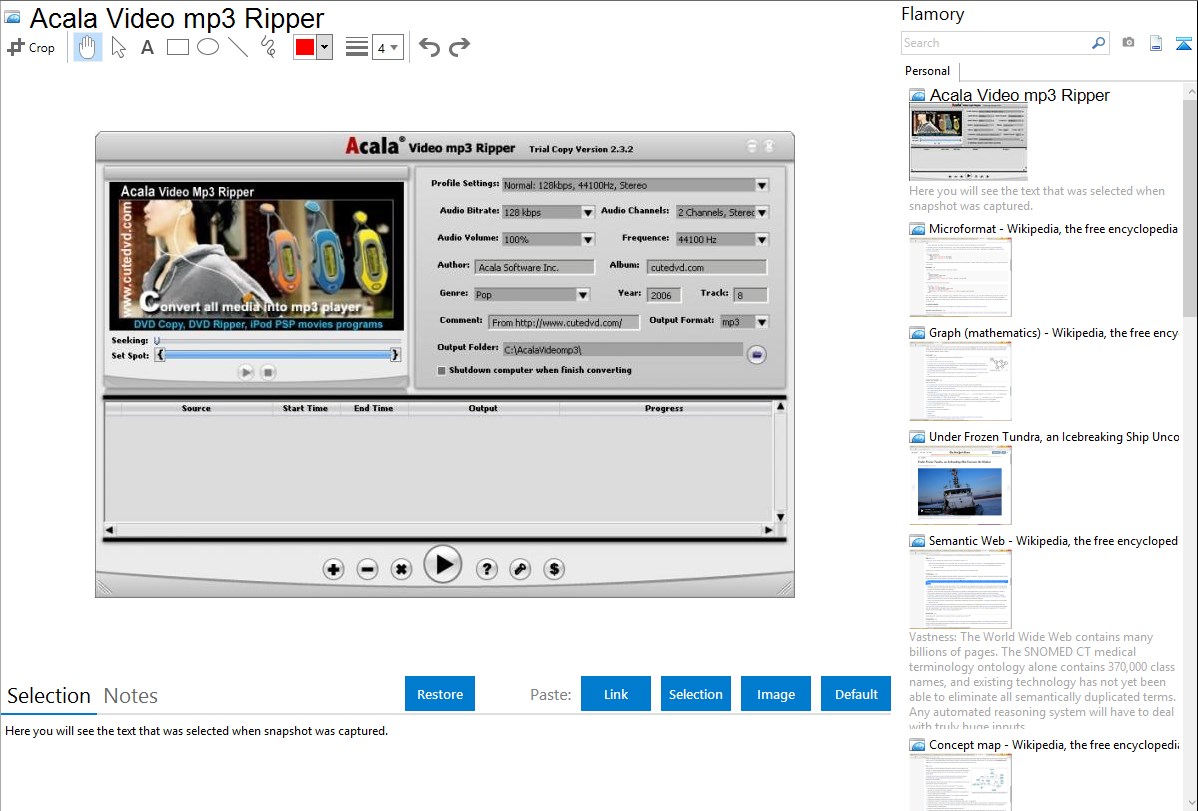Image resolution: width=1198 pixels, height=811 pixels.
Task: Click the Selection paste button
Action: [695, 694]
